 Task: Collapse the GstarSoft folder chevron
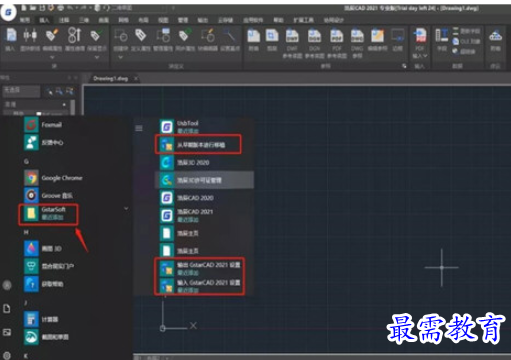click(x=126, y=209)
